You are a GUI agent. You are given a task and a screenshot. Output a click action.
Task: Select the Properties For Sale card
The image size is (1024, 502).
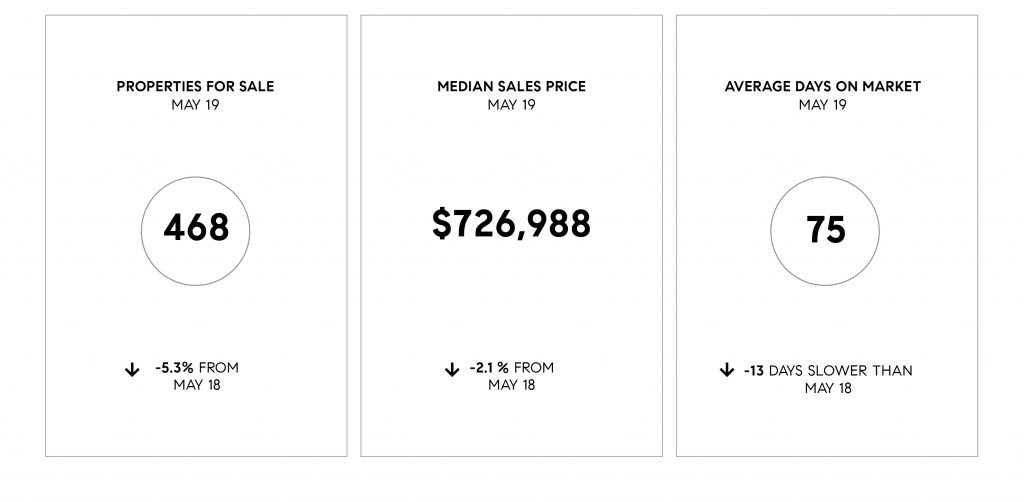[x=196, y=236]
